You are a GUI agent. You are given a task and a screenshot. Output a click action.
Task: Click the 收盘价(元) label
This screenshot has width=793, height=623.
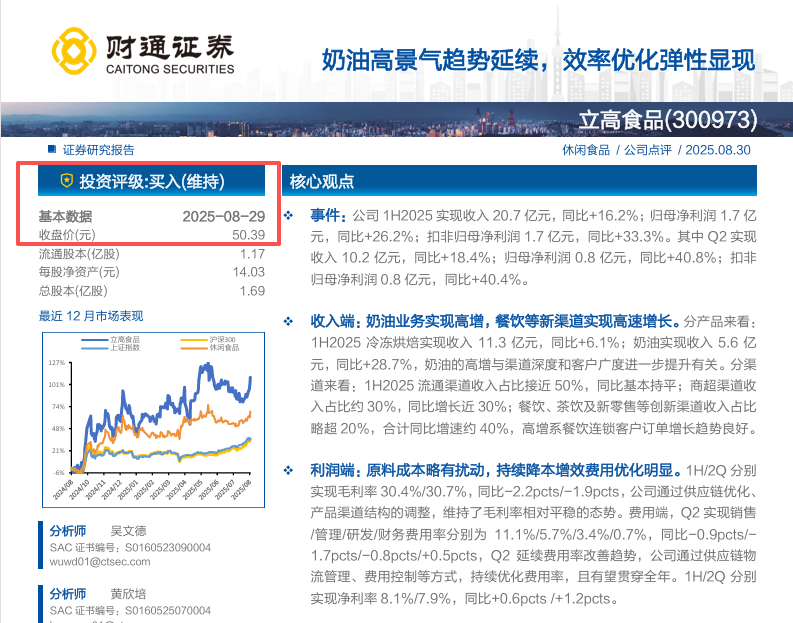pyautogui.click(x=67, y=235)
